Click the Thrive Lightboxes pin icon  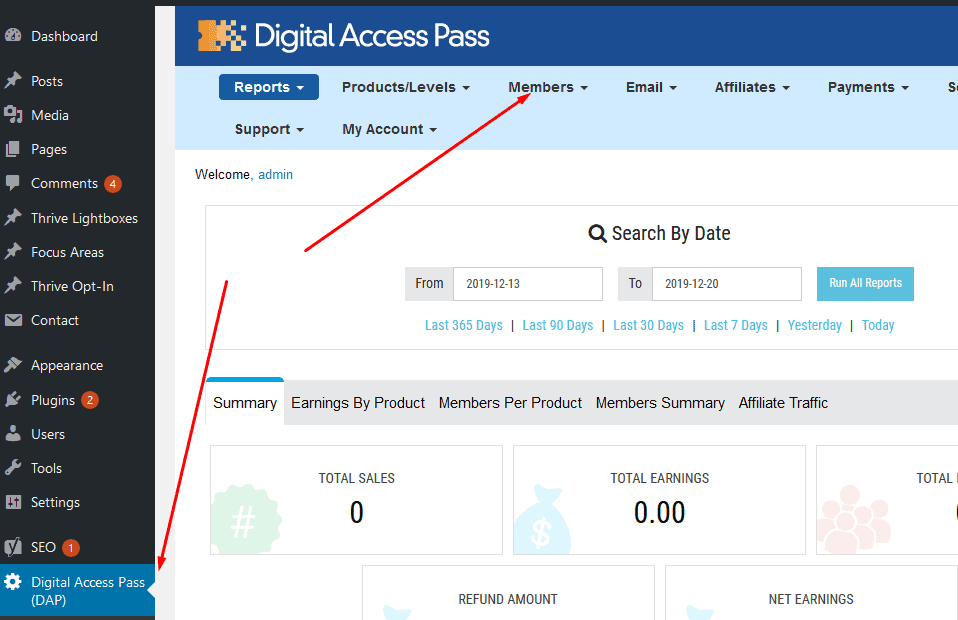(x=13, y=217)
